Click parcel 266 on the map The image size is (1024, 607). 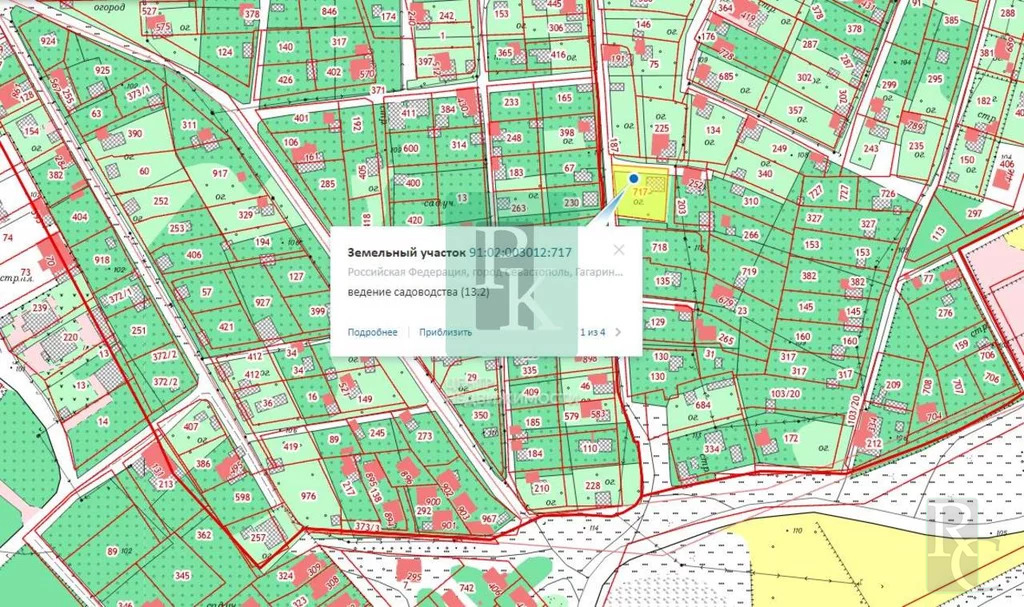click(x=751, y=235)
